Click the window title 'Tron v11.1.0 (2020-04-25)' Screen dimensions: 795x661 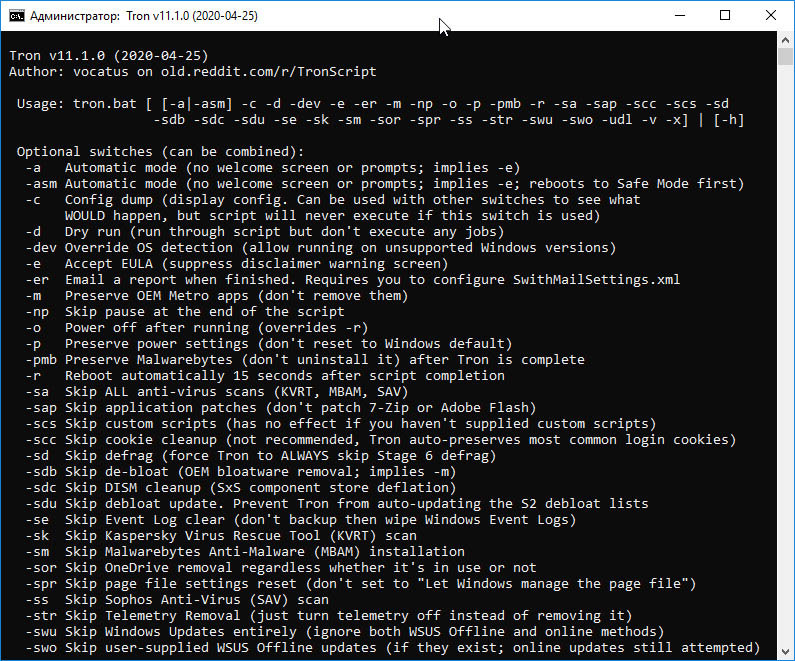[192, 16]
